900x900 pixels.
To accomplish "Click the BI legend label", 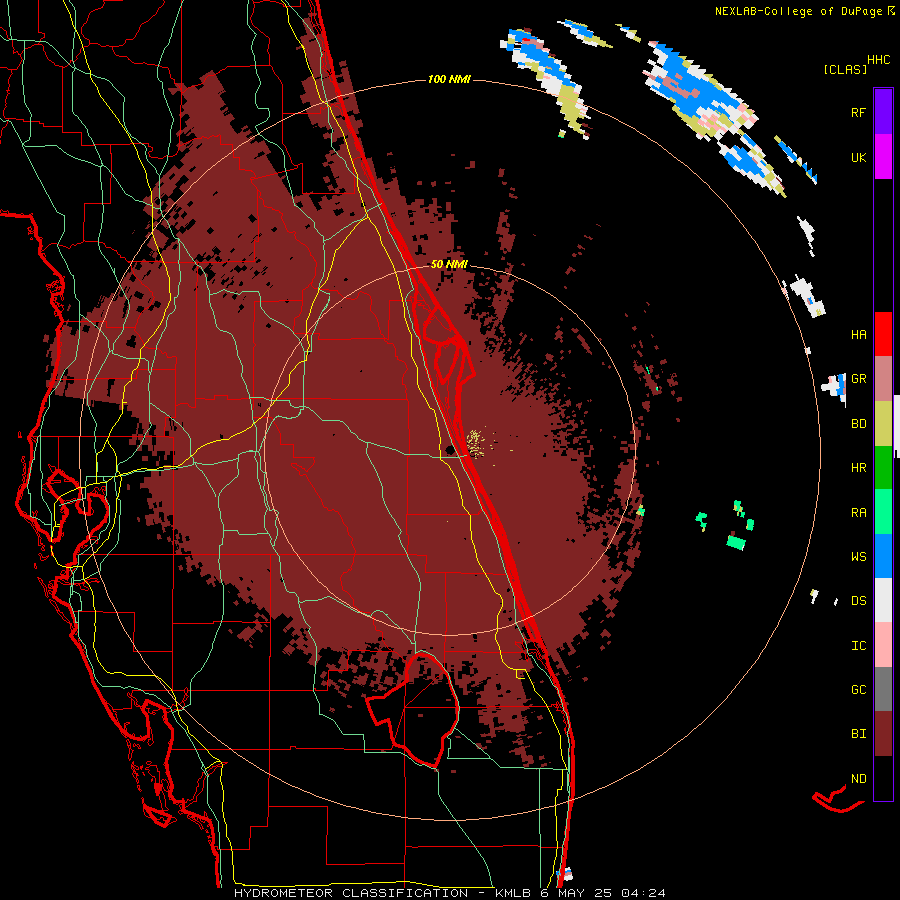I will pyautogui.click(x=859, y=734).
